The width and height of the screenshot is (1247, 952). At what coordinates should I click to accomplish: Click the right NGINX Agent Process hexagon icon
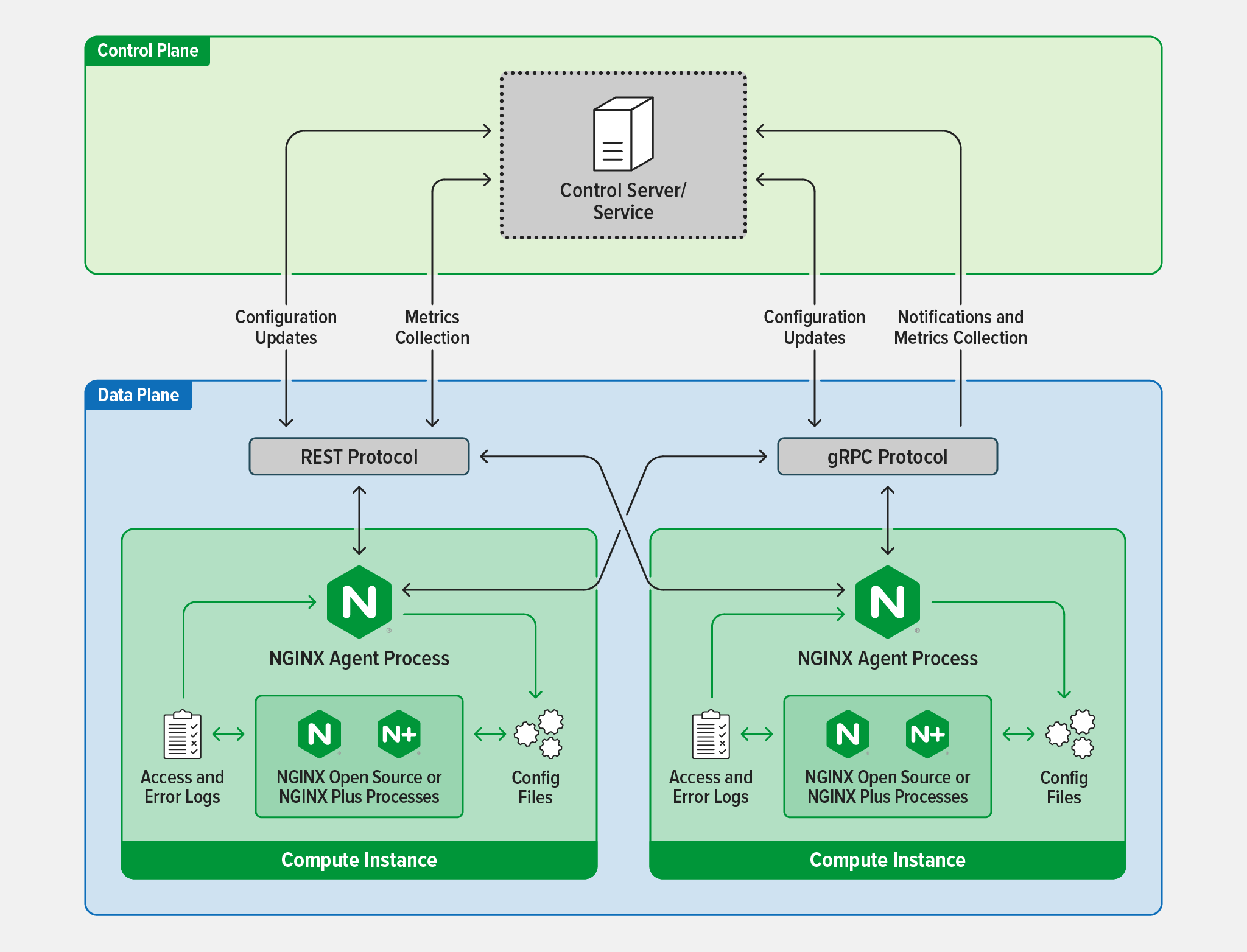click(887, 603)
